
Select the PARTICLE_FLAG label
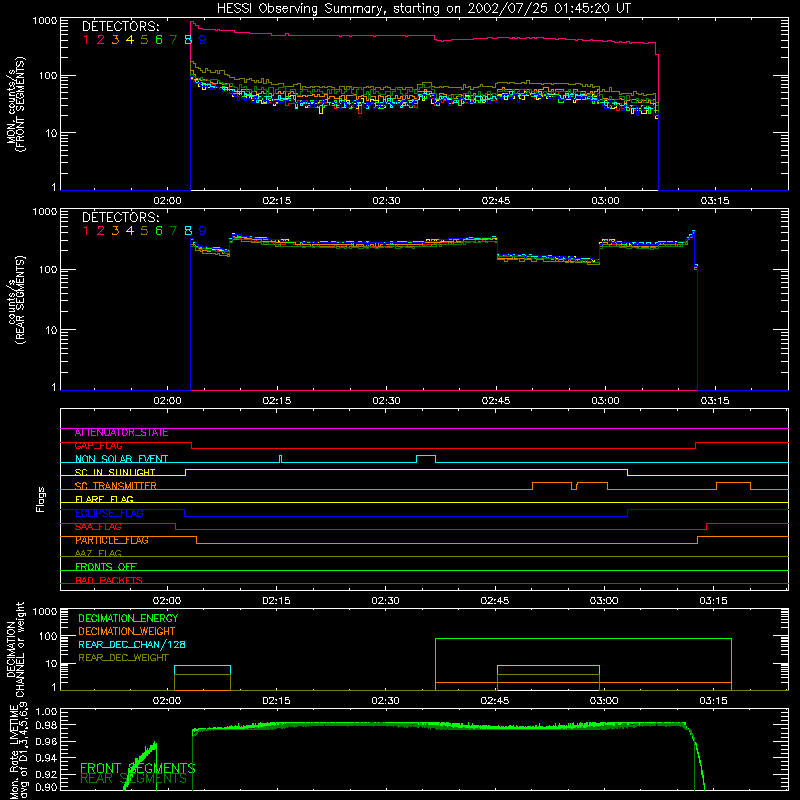pyautogui.click(x=112, y=540)
